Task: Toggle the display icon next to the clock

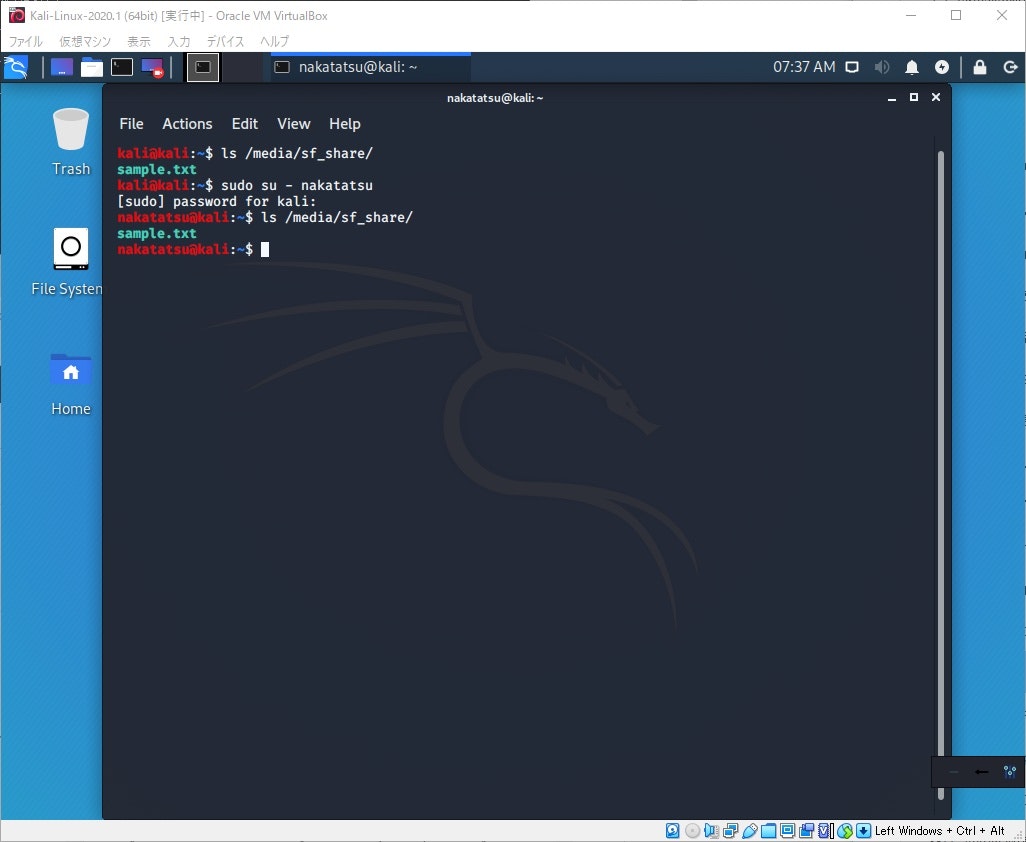Action: [x=851, y=67]
